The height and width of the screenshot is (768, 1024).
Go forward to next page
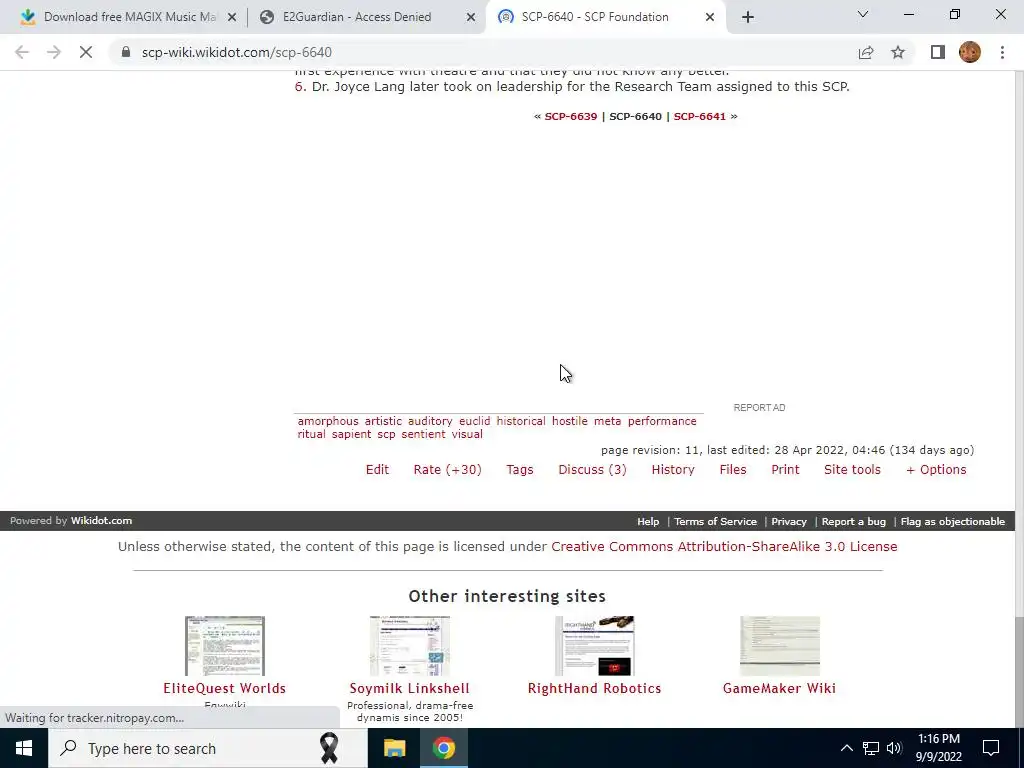tap(54, 52)
